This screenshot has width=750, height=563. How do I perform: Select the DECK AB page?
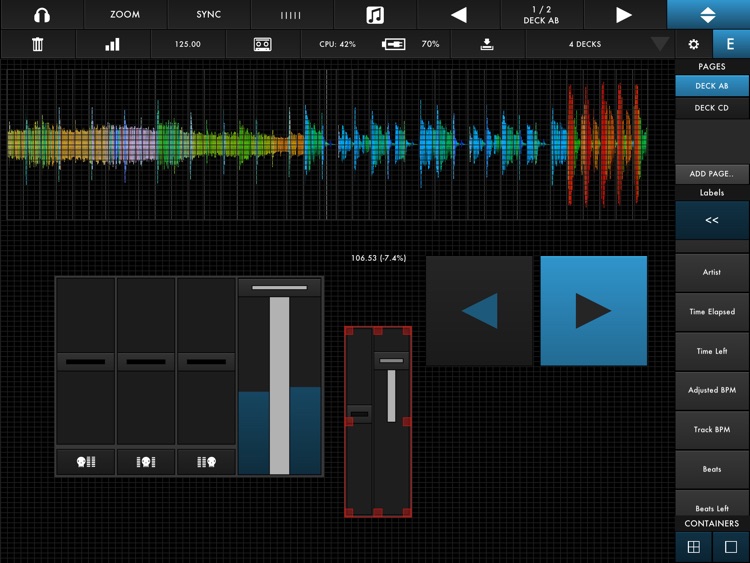tap(711, 86)
